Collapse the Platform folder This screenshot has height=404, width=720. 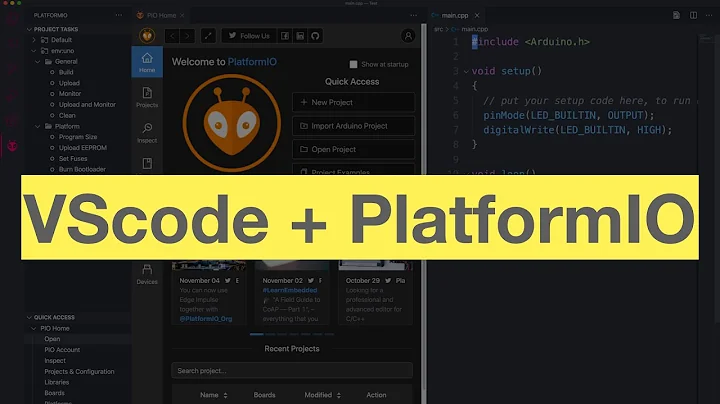[x=38, y=126]
